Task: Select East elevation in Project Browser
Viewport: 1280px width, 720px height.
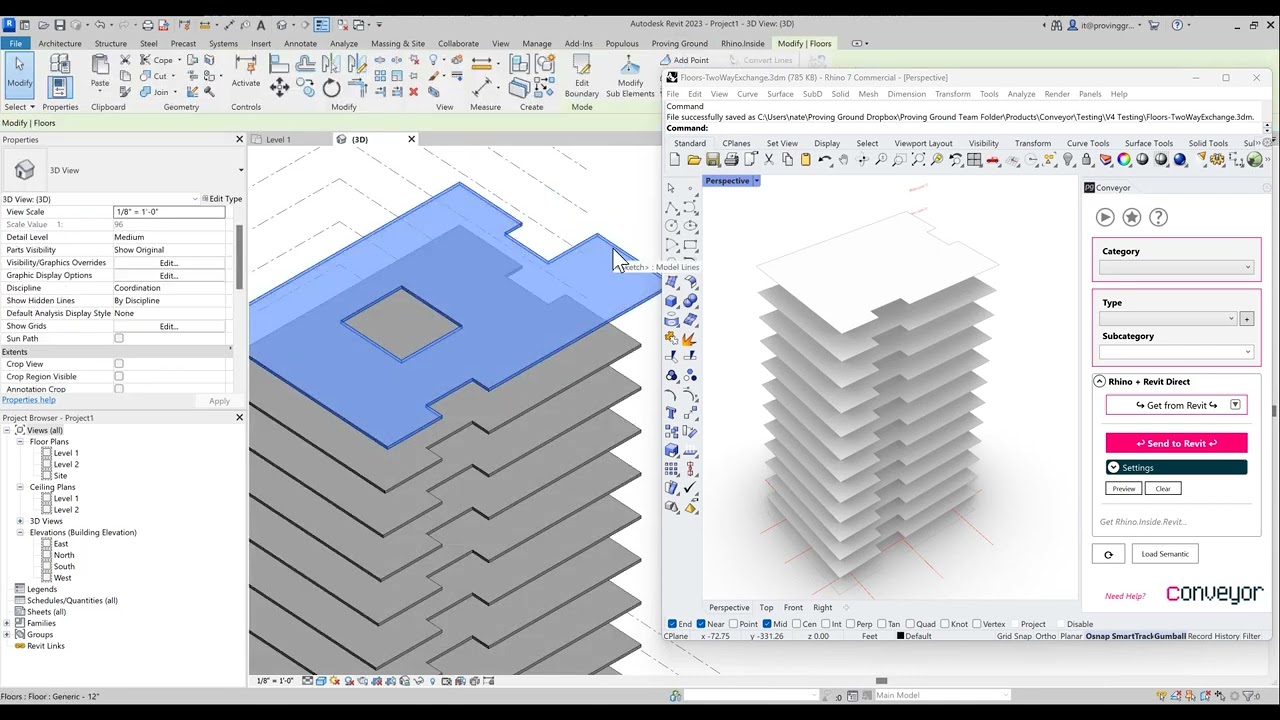Action: click(61, 544)
